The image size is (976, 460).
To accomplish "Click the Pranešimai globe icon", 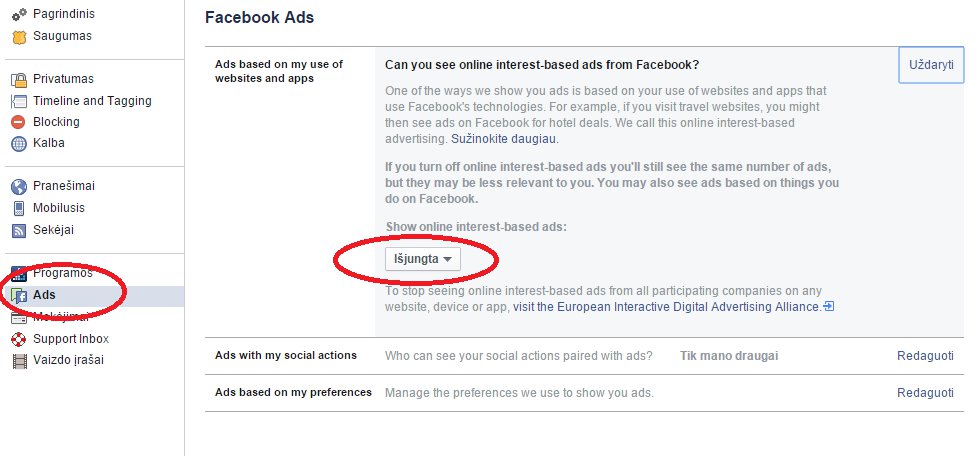I will [x=19, y=187].
